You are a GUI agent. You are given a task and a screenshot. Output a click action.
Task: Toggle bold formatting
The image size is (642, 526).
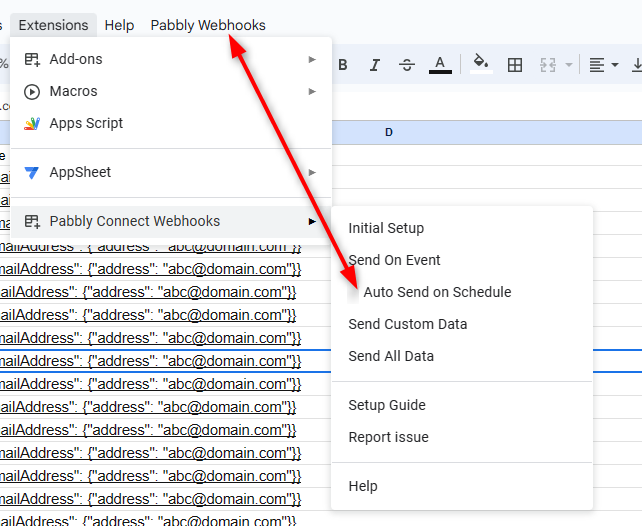point(343,65)
